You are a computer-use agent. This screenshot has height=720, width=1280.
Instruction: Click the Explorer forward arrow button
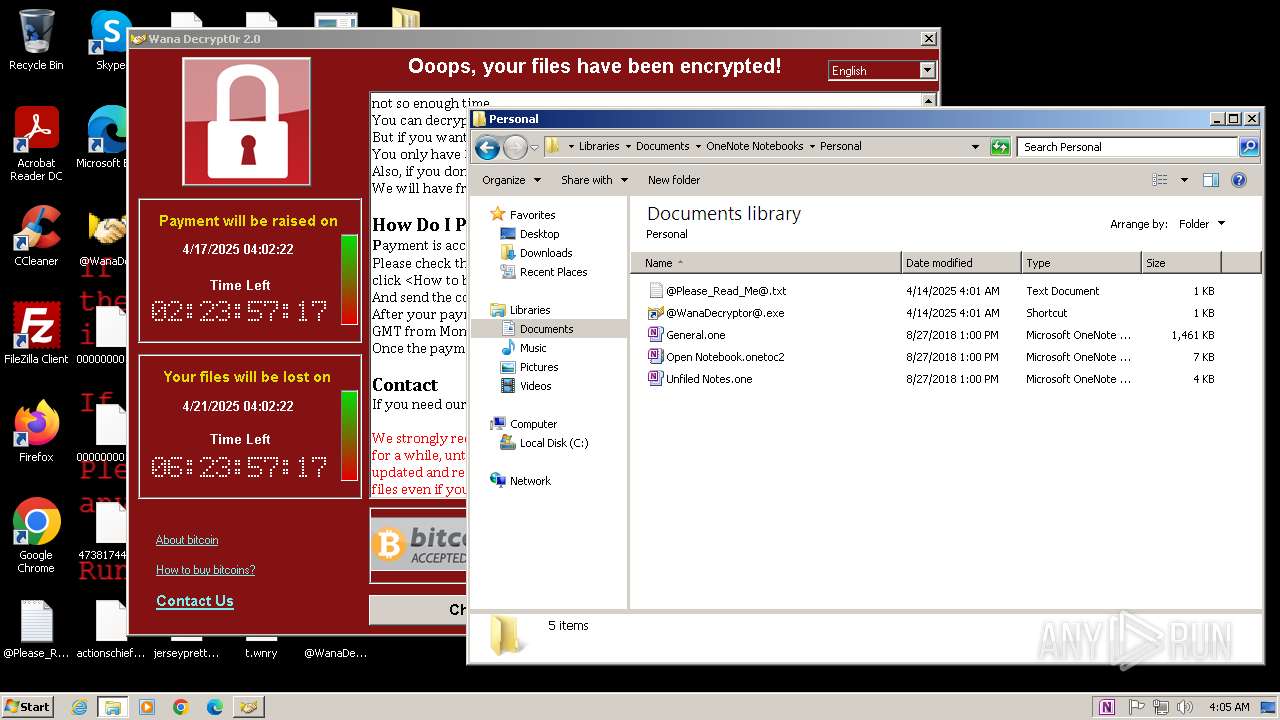tap(515, 147)
